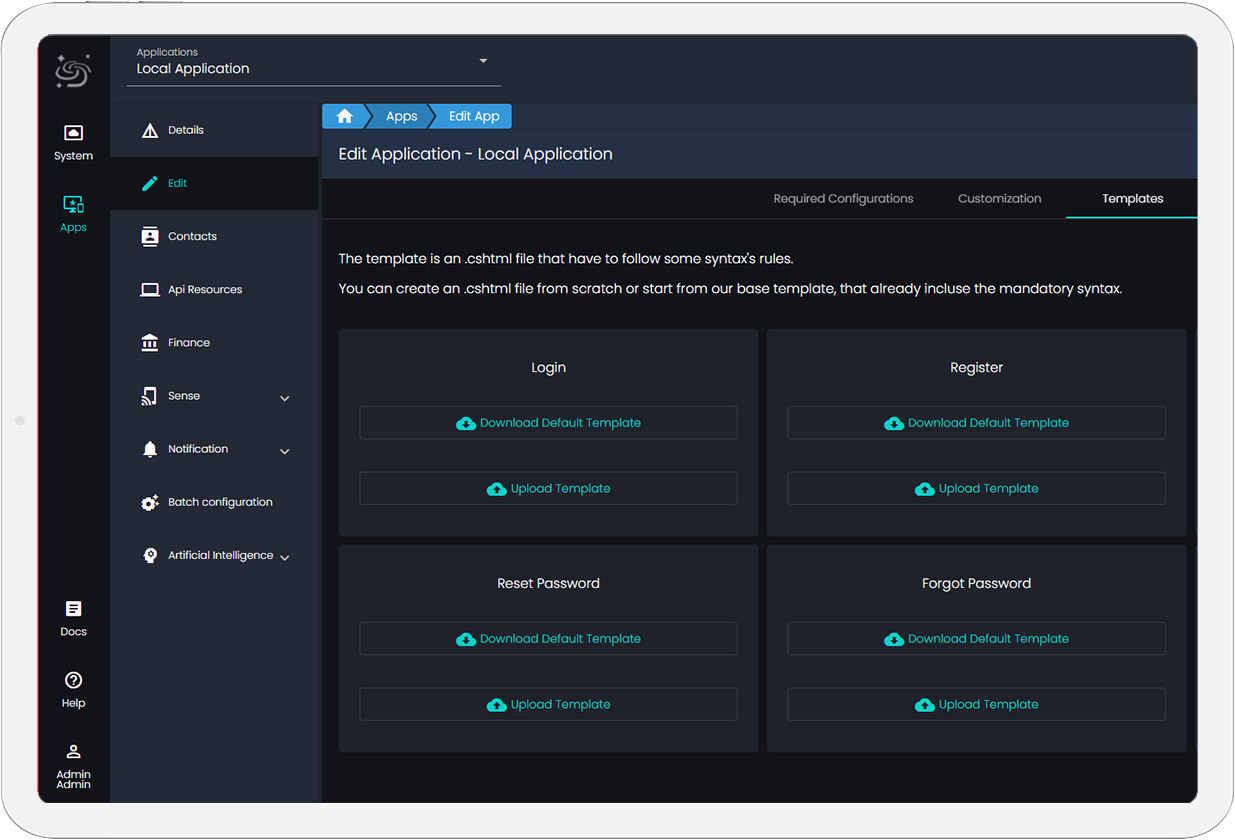
Task: Open the Docs icon in the sidebar
Action: tap(73, 617)
